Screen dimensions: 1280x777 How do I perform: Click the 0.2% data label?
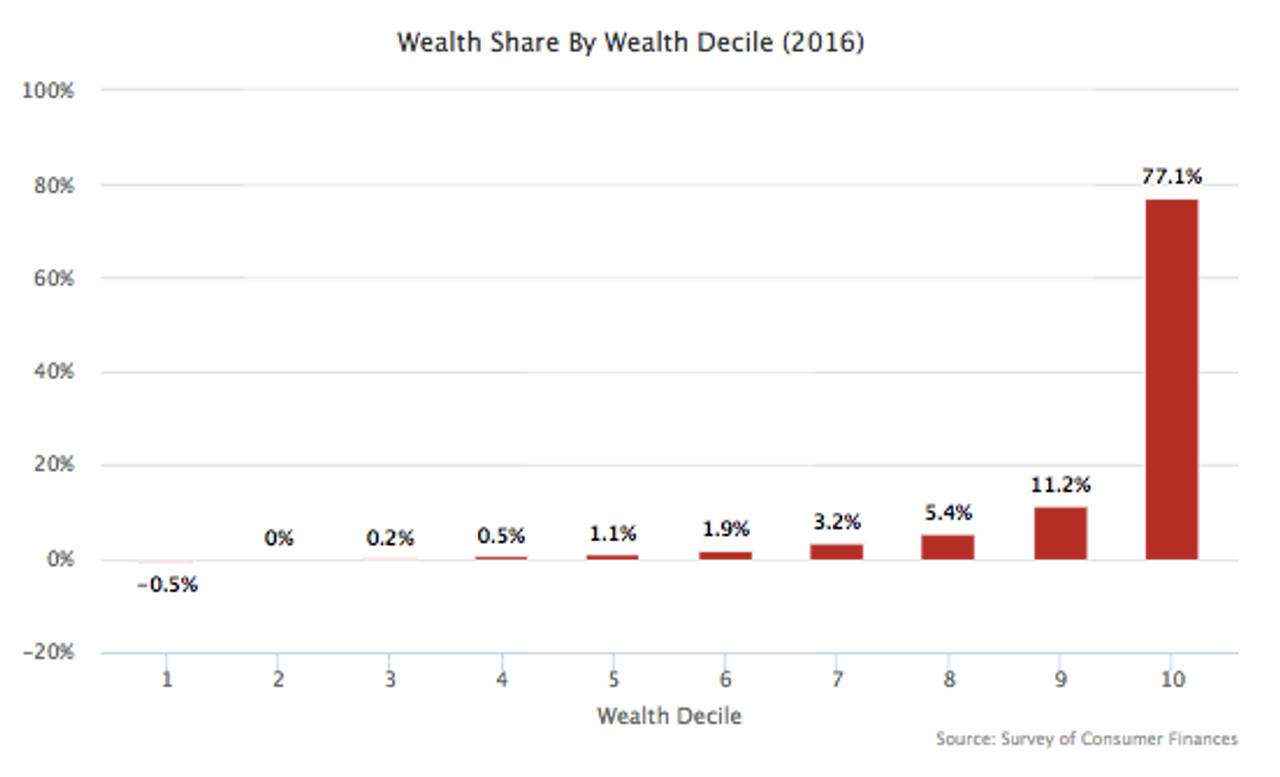[x=389, y=538]
